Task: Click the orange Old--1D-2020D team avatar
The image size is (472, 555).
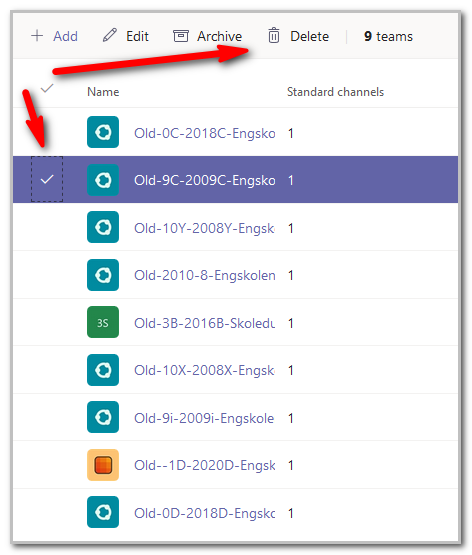Action: (x=103, y=465)
